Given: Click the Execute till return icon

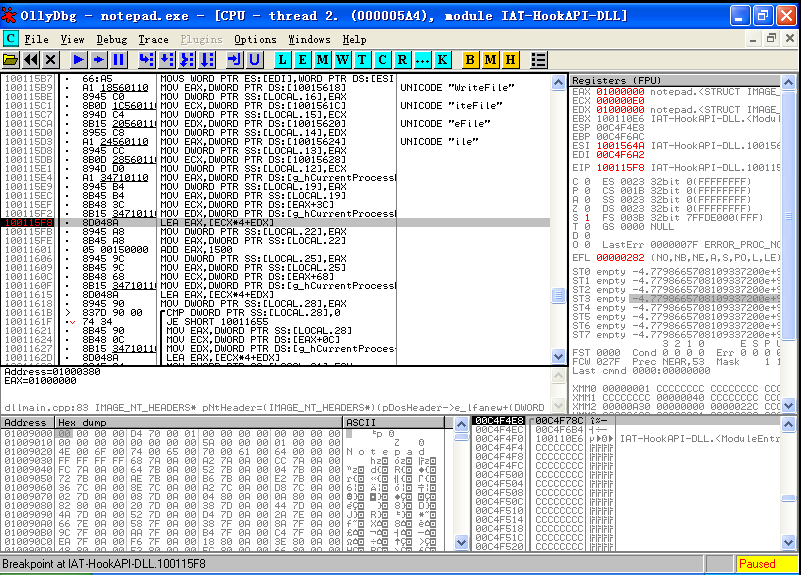Looking at the screenshot, I should pyautogui.click(x=234, y=60).
